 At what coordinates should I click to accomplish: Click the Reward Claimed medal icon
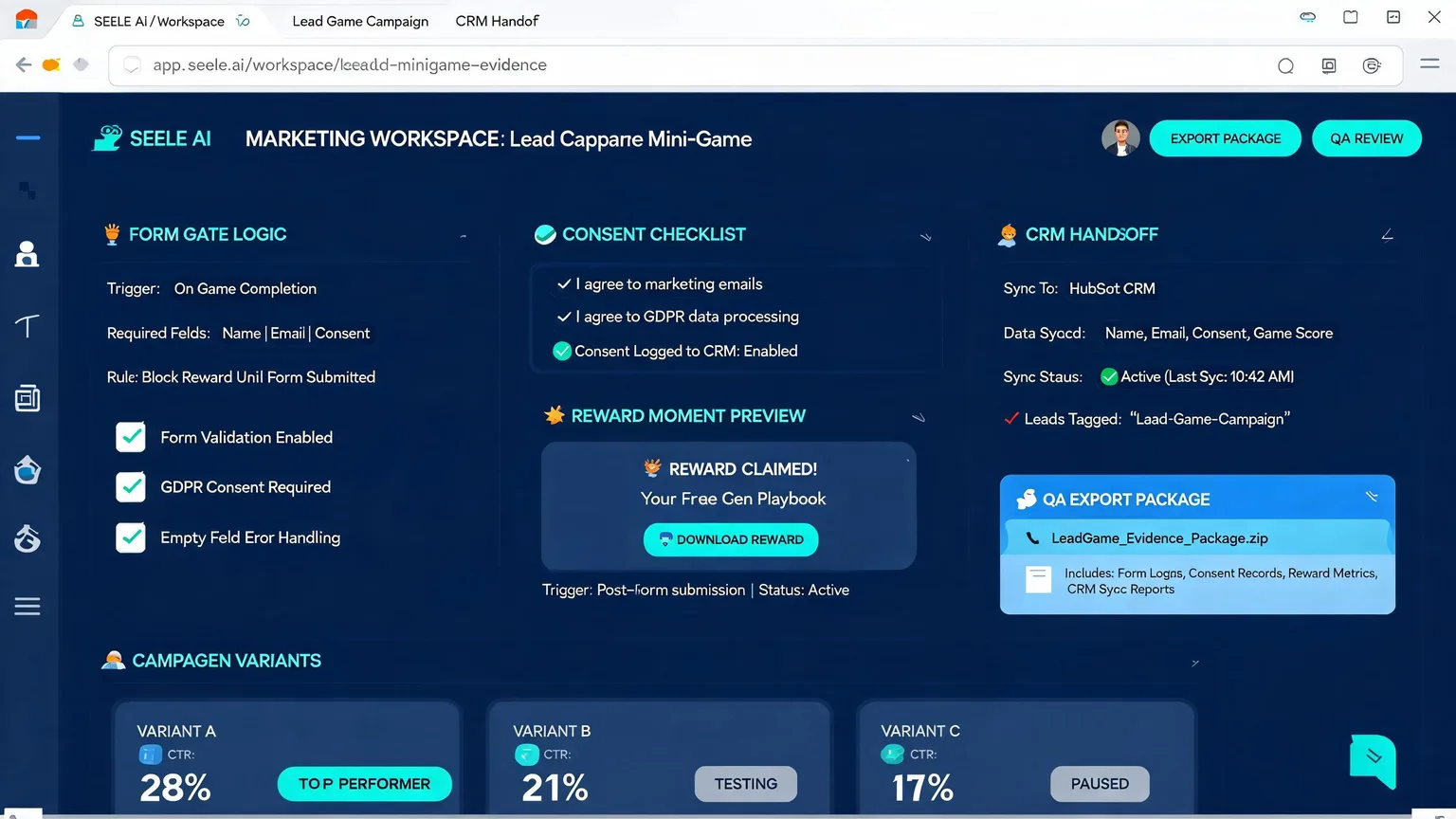pos(652,467)
